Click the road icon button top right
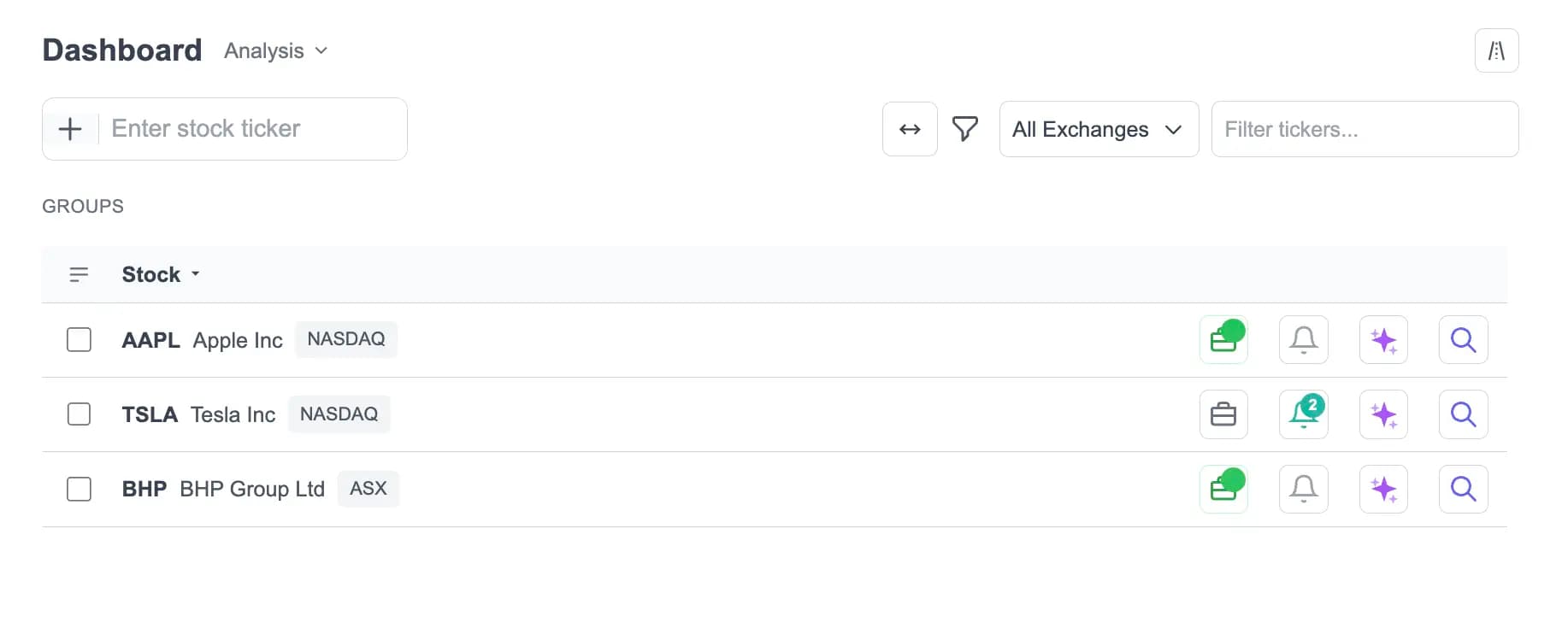This screenshot has height=634, width=1568. (1495, 51)
